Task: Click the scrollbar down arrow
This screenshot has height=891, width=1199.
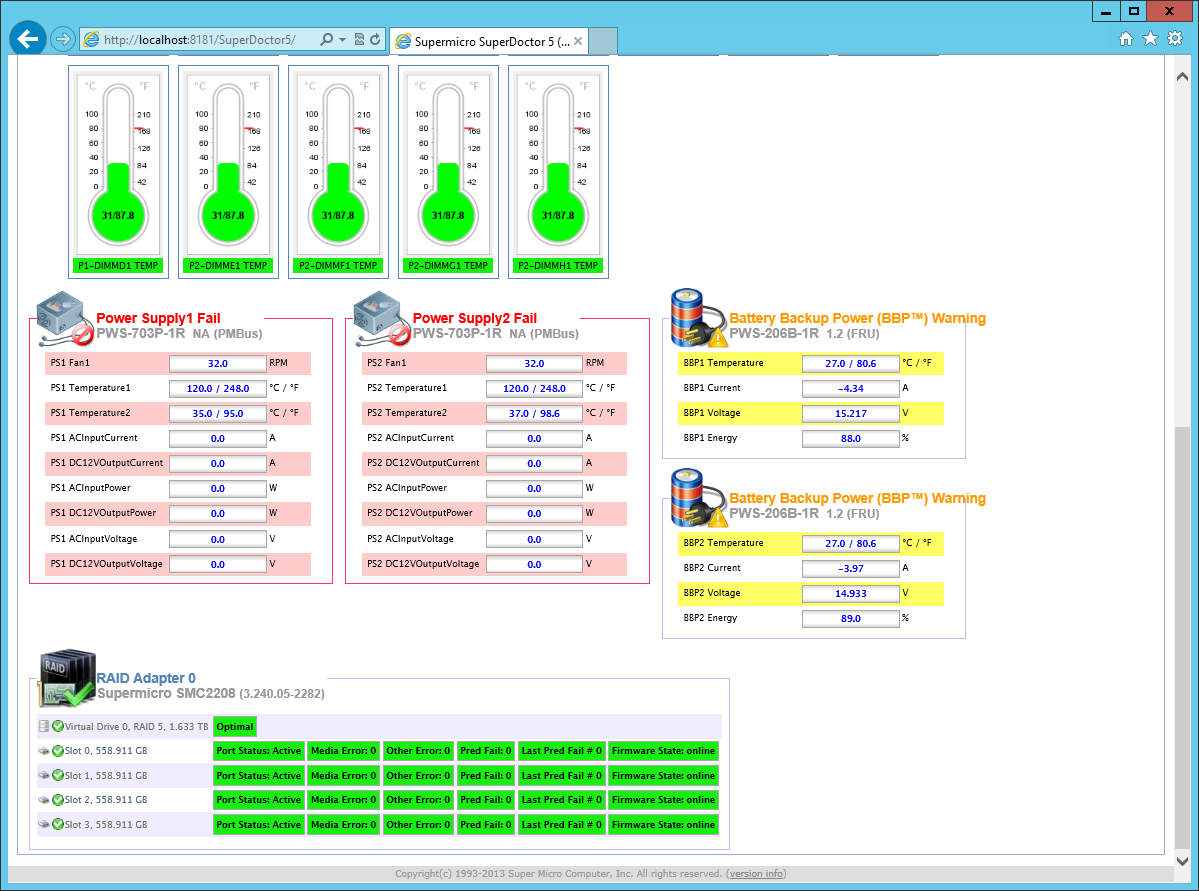Action: pos(1182,860)
